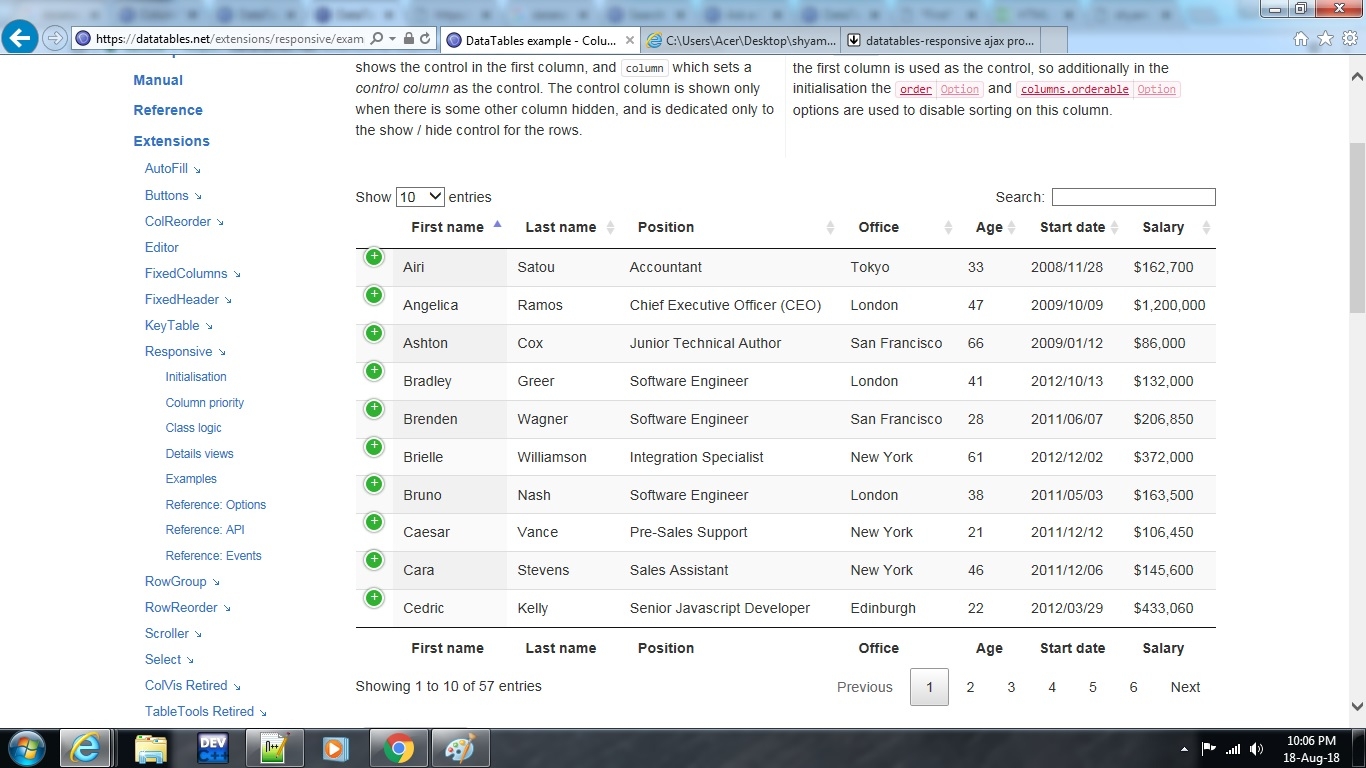Open Windows Media Player from the taskbar
The height and width of the screenshot is (768, 1366).
pos(336,747)
